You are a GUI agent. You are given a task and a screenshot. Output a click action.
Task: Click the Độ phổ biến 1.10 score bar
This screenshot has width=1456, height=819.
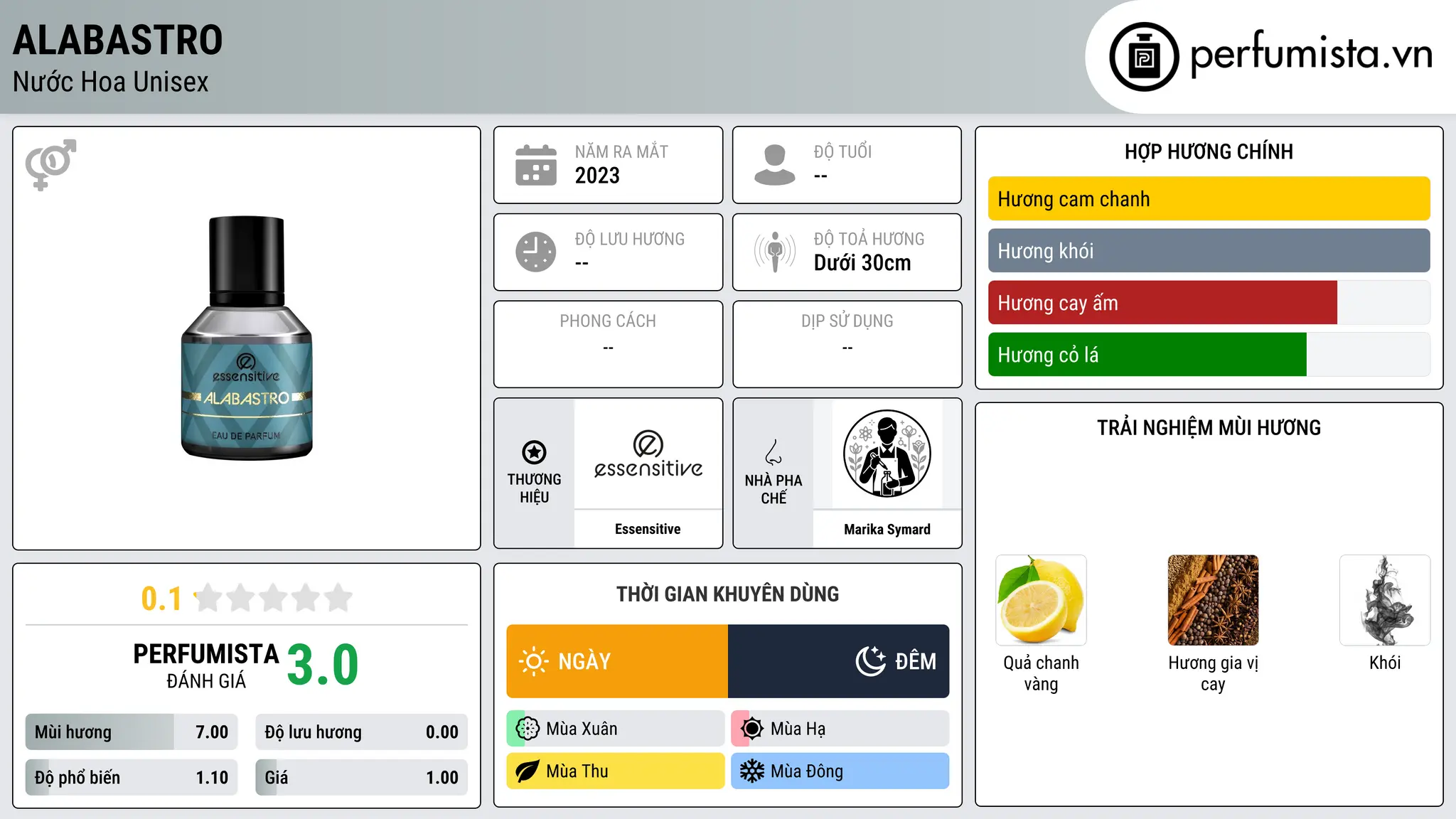coord(132,778)
